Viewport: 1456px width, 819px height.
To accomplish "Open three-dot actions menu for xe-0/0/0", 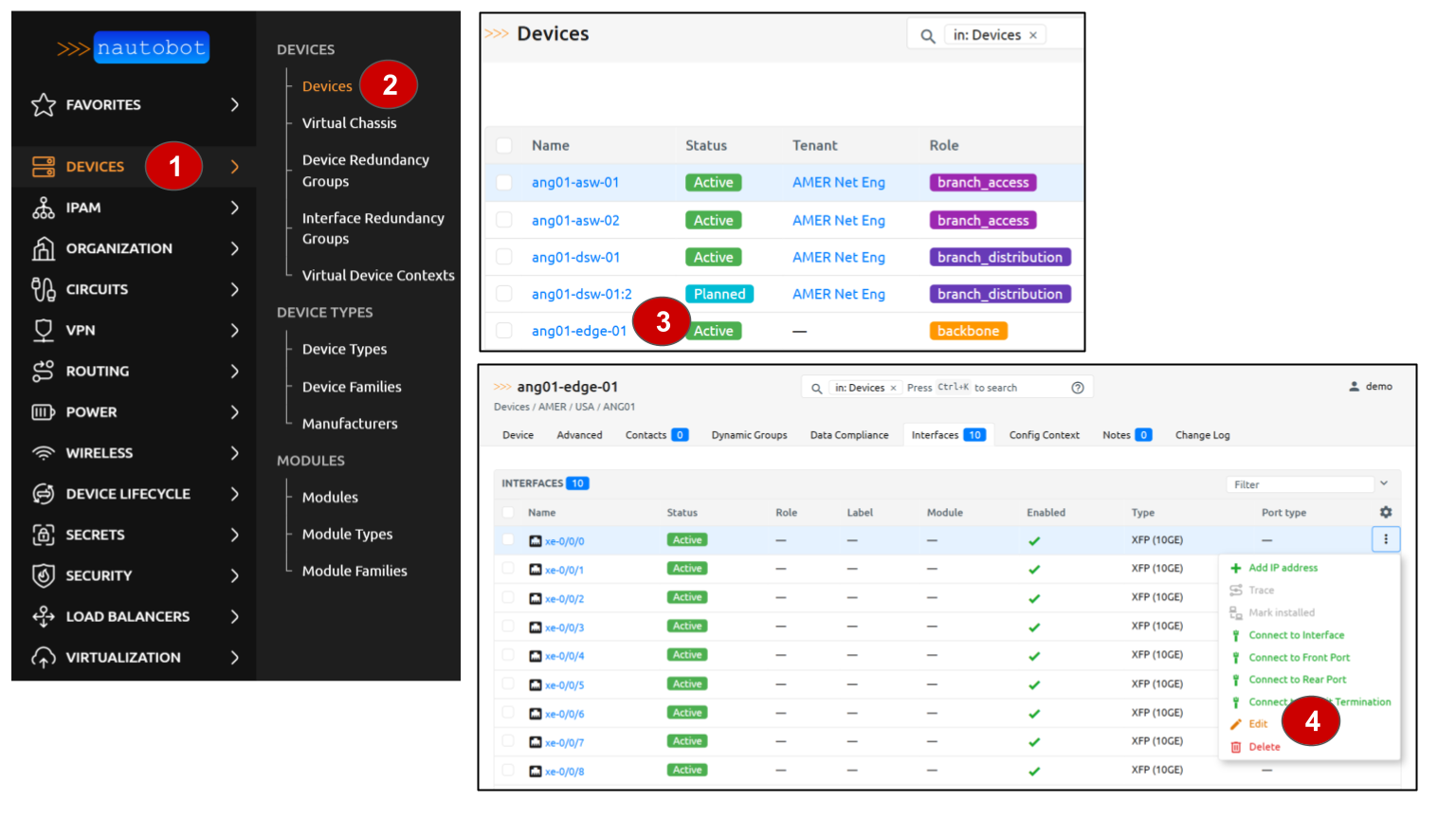I will click(x=1385, y=539).
